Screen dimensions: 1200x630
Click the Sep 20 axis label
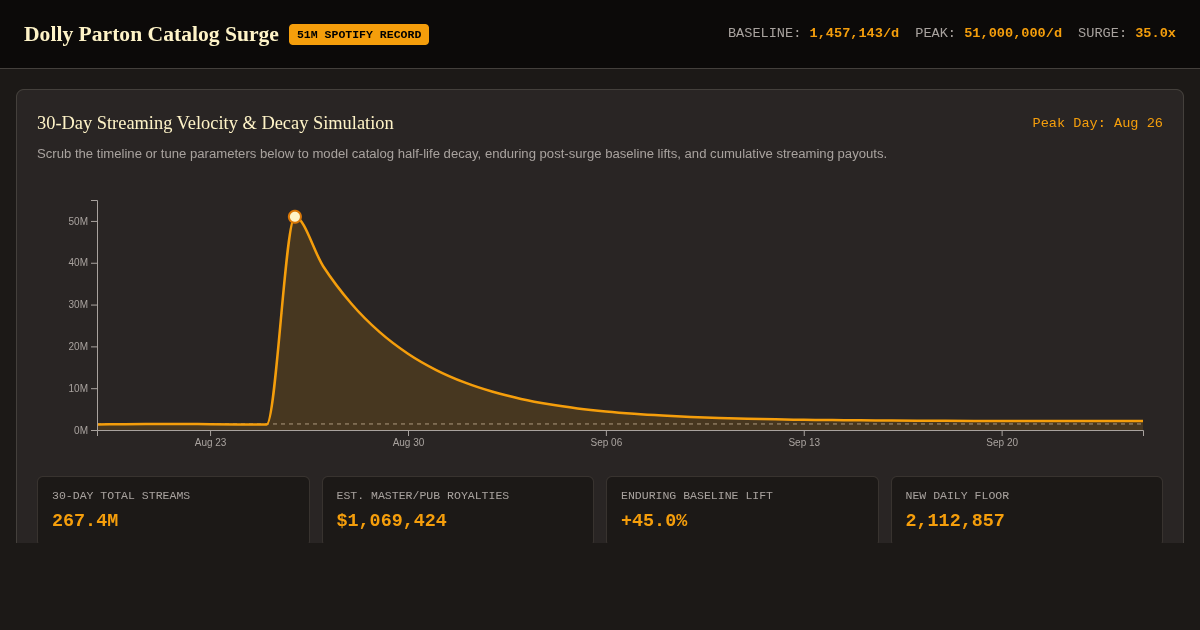1002,443
